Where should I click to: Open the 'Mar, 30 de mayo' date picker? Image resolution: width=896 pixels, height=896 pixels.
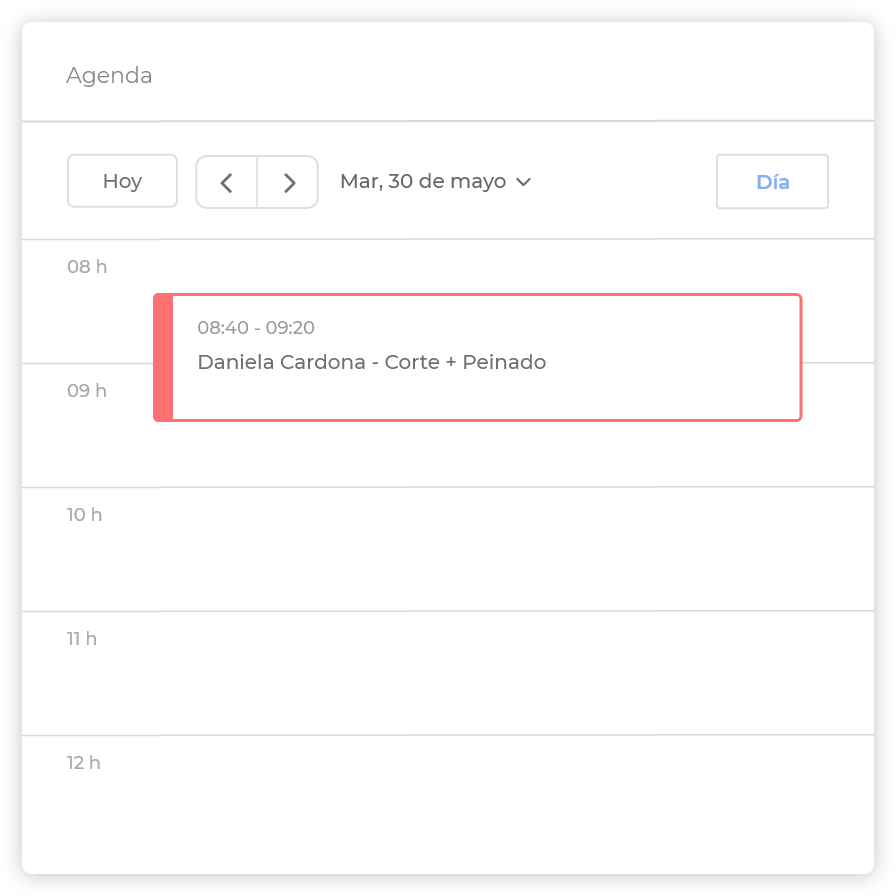pos(423,182)
